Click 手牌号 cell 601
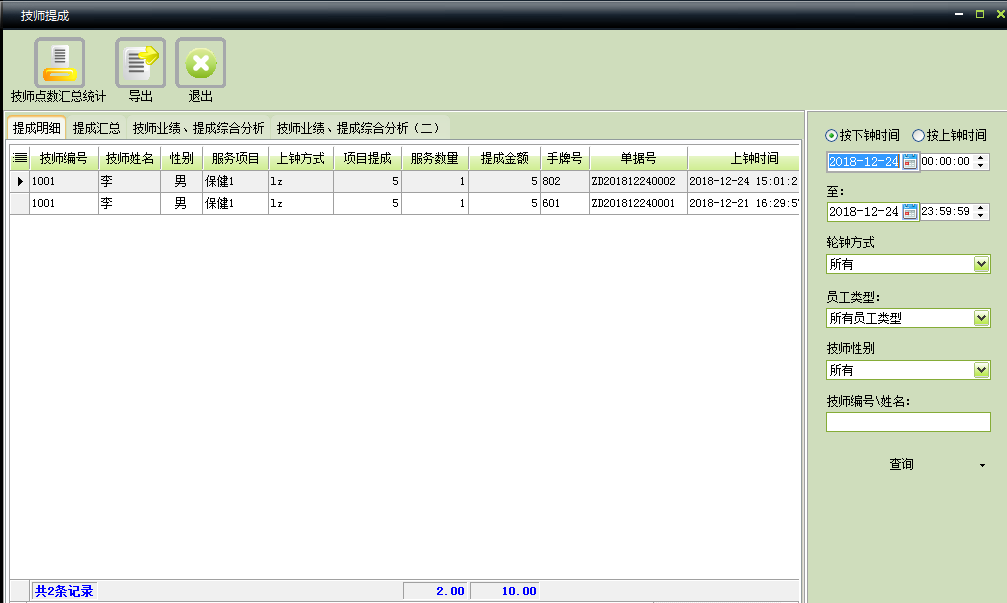 (565, 203)
